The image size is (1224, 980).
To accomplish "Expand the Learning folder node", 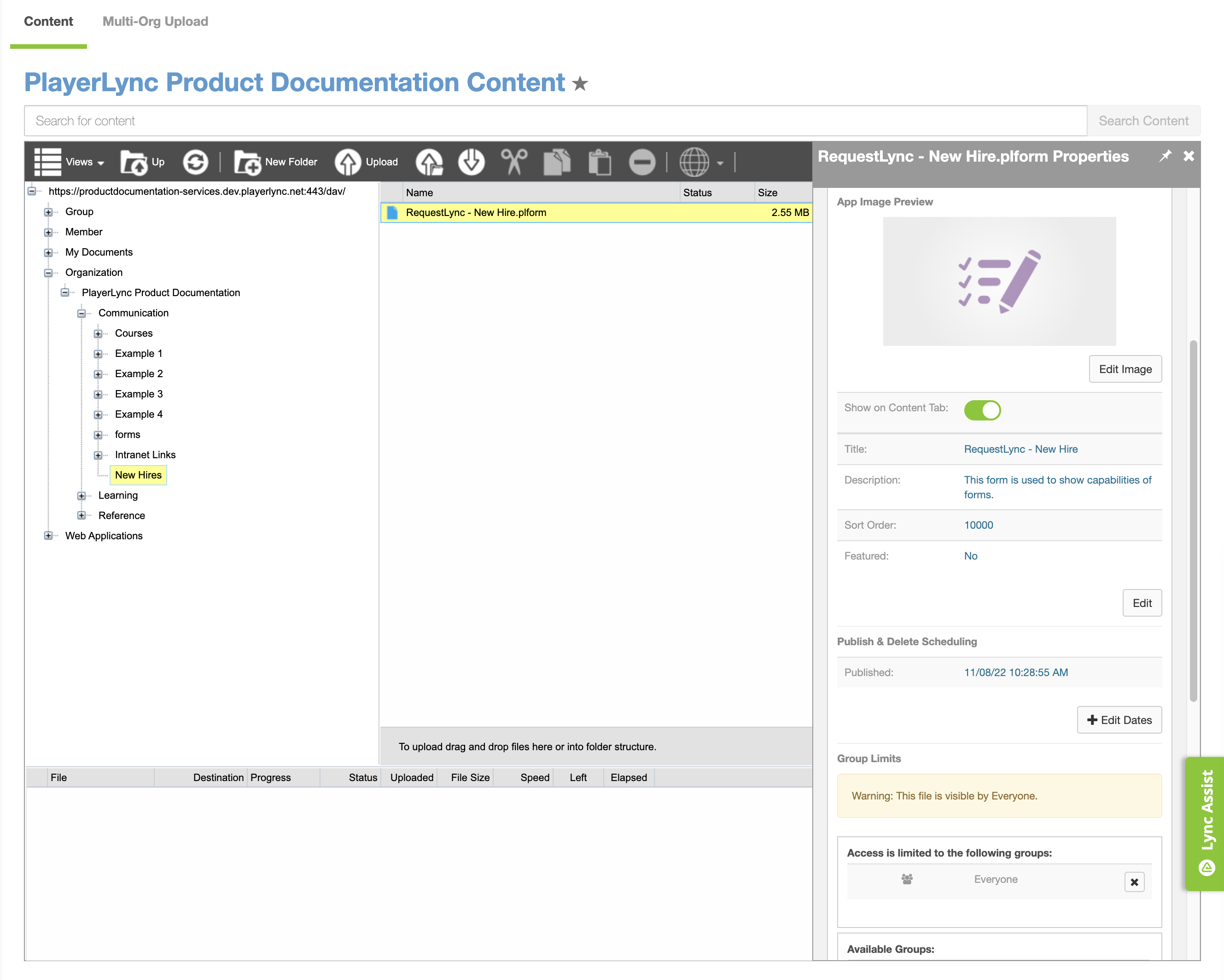I will pyautogui.click(x=81, y=496).
